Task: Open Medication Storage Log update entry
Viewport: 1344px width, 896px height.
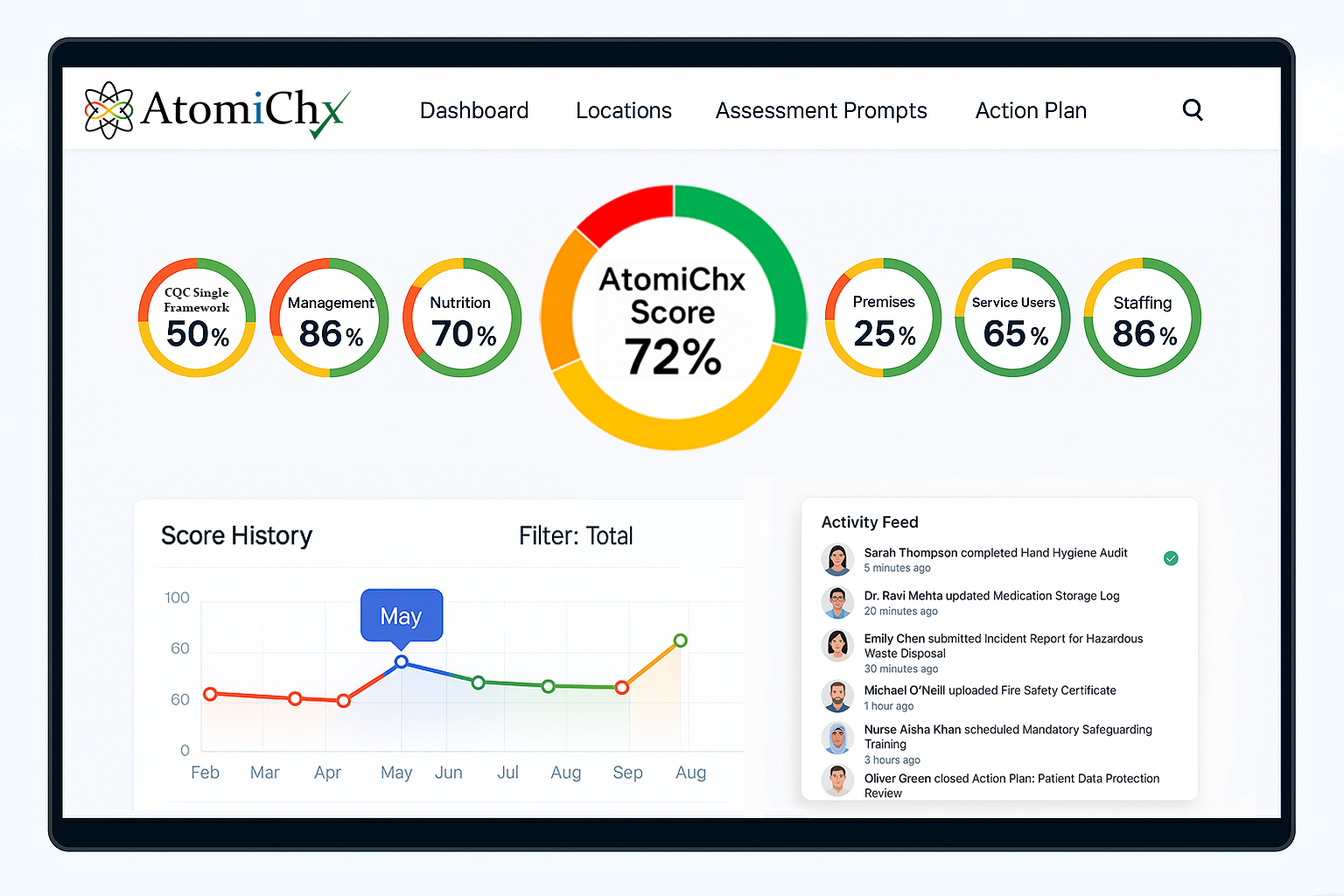Action: (1000, 602)
